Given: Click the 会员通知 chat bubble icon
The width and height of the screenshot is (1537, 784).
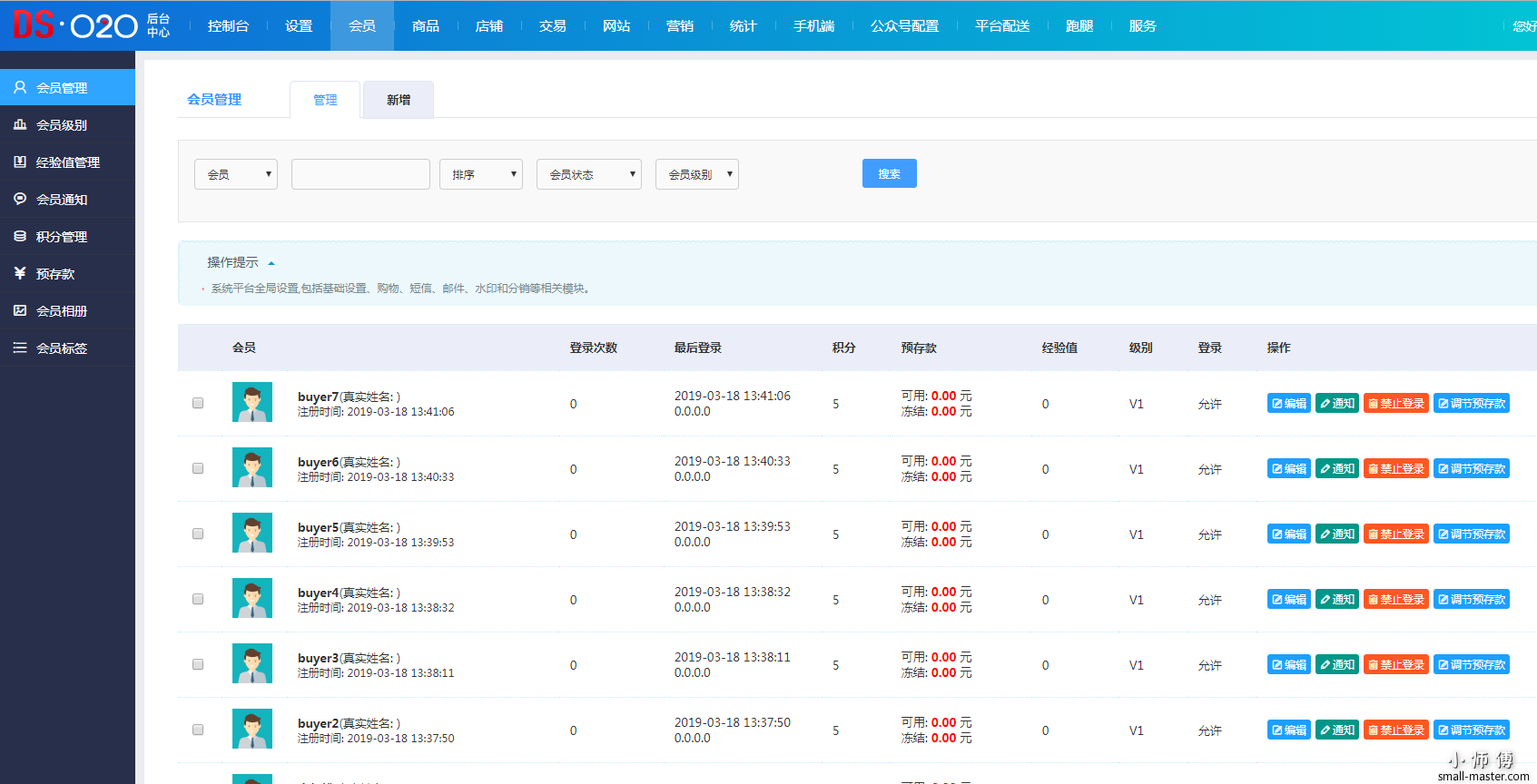Looking at the screenshot, I should point(20,199).
